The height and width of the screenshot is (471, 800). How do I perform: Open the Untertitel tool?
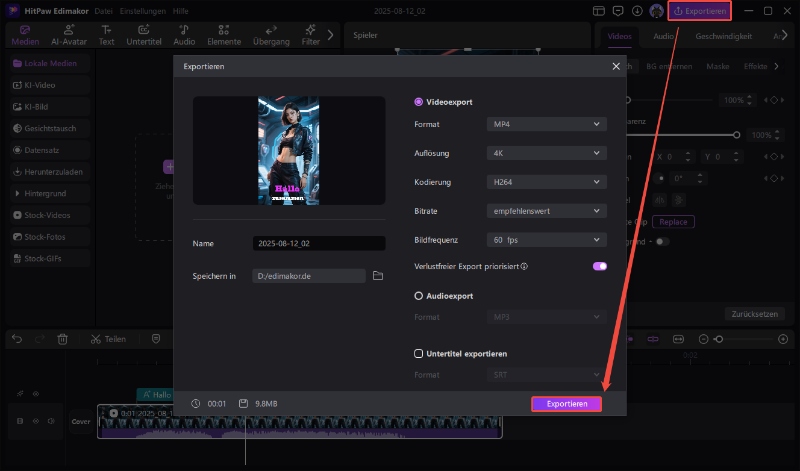coord(144,36)
